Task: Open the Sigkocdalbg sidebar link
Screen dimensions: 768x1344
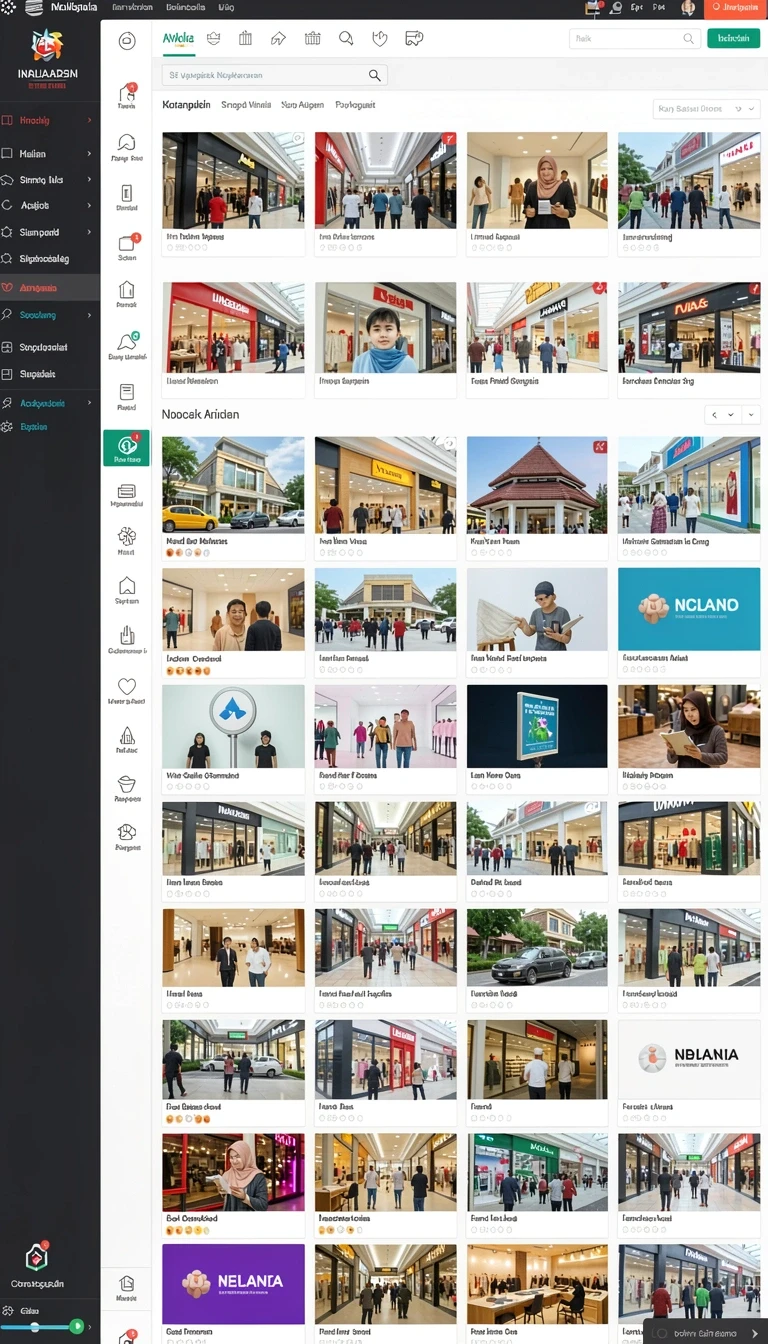Action: coord(44,259)
